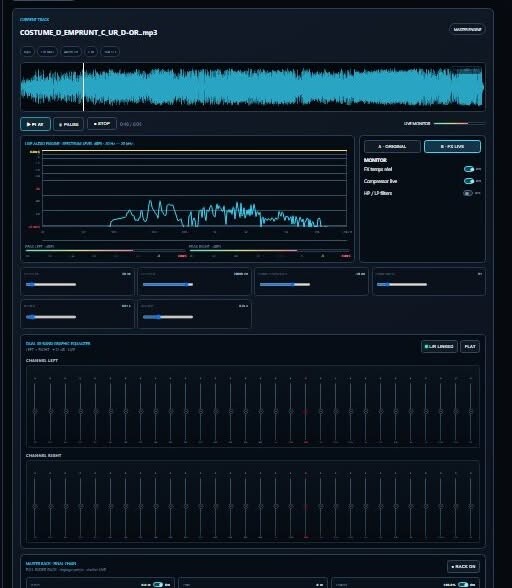Move the last band fader in Channel Left
Screen dimensions: 512x588
pyautogui.click(x=471, y=411)
